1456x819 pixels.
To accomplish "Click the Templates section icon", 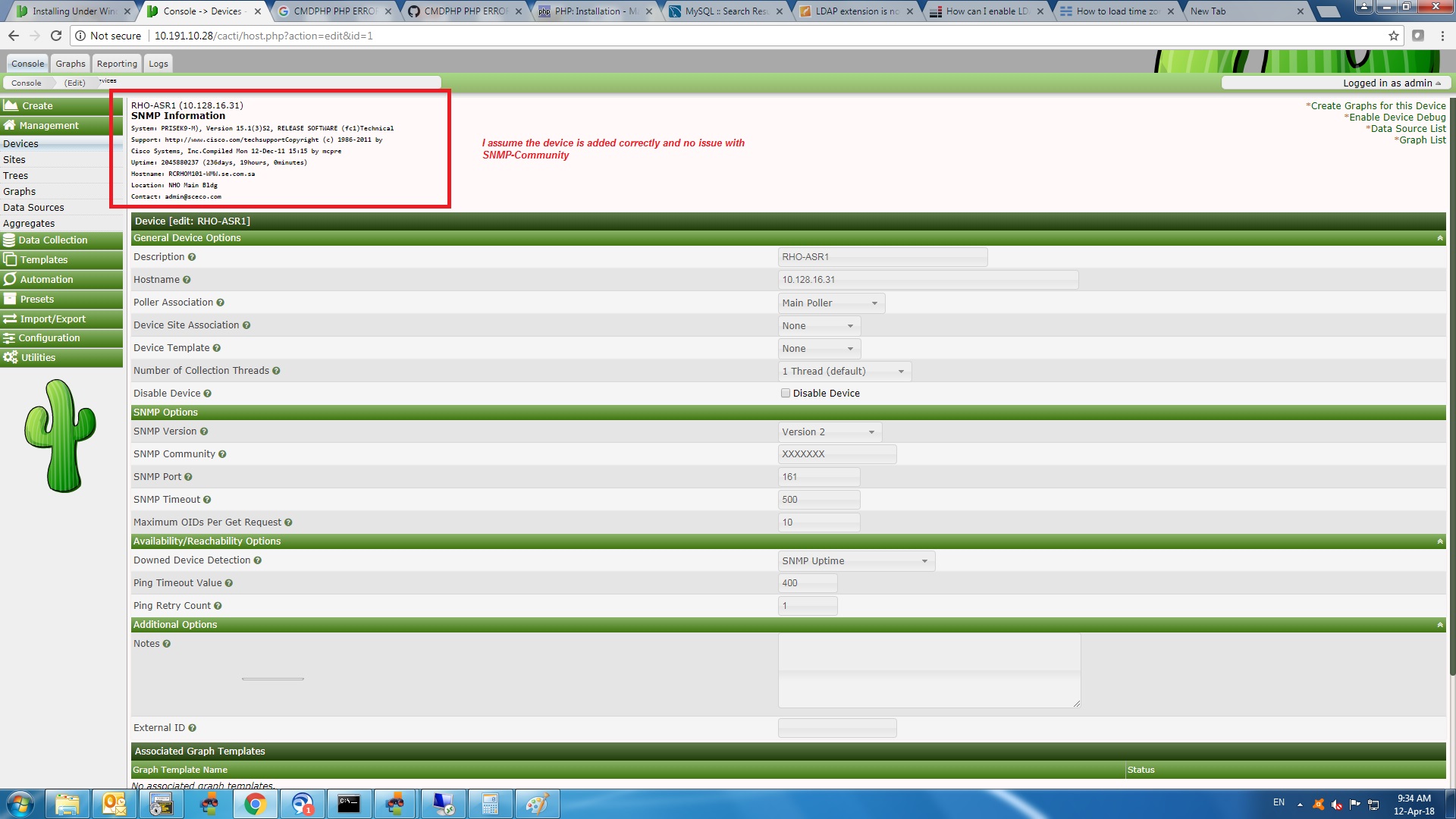I will click(x=10, y=259).
